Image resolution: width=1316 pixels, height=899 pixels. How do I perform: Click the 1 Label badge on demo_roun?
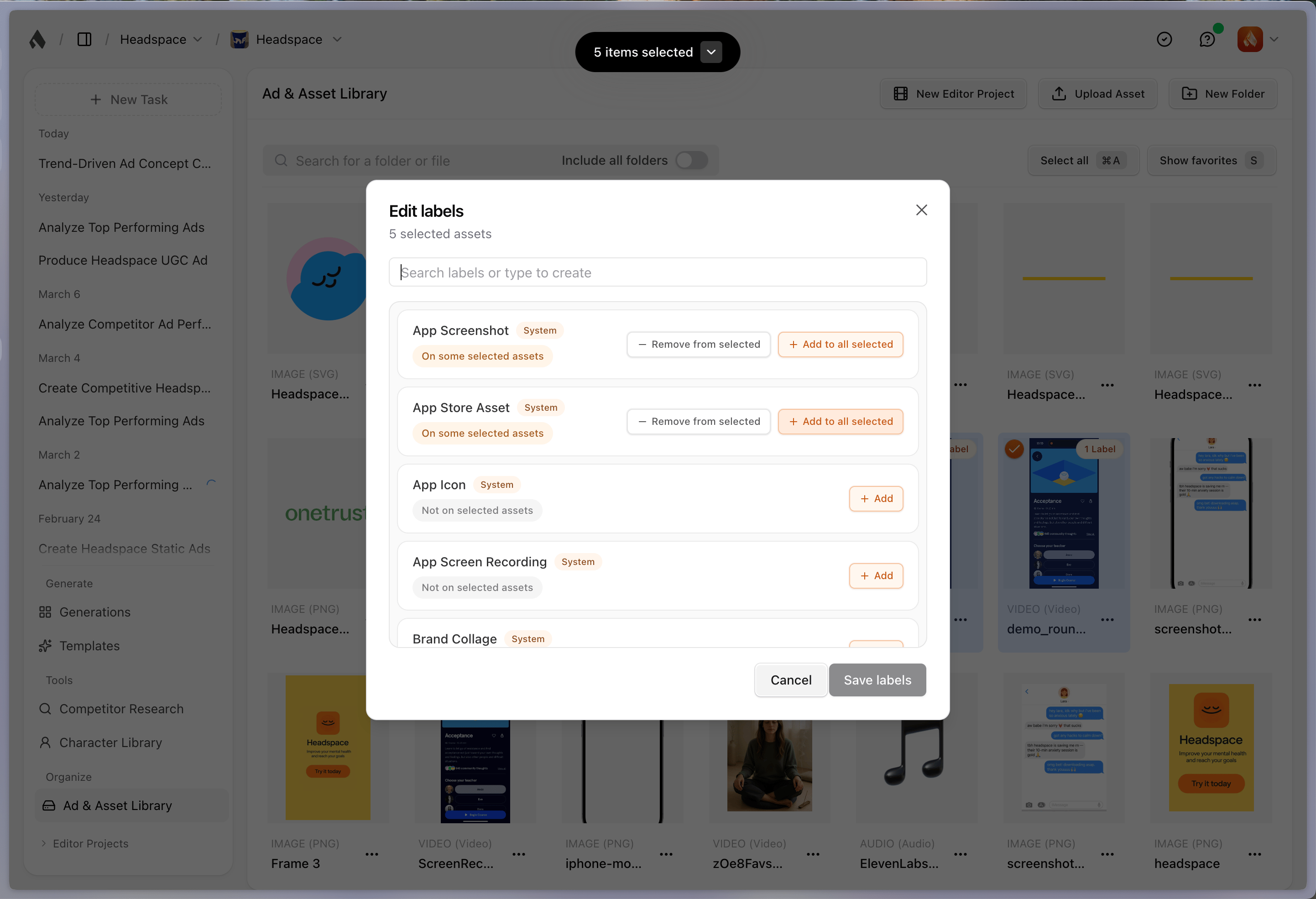coord(1099,449)
